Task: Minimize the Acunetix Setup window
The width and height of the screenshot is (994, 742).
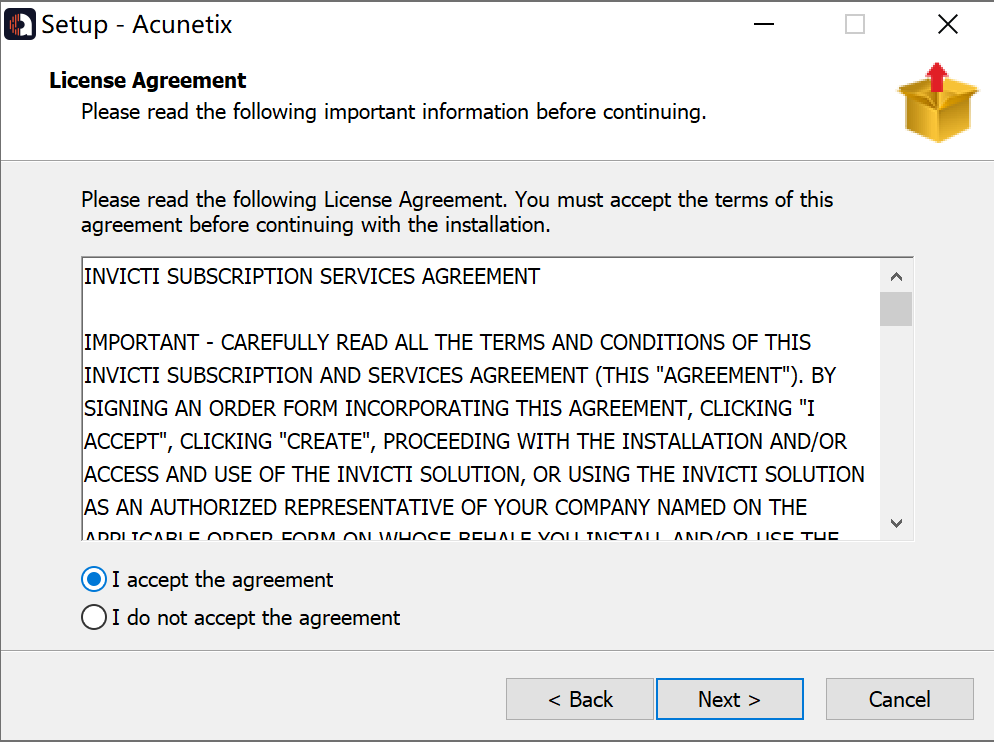Action: (x=763, y=24)
